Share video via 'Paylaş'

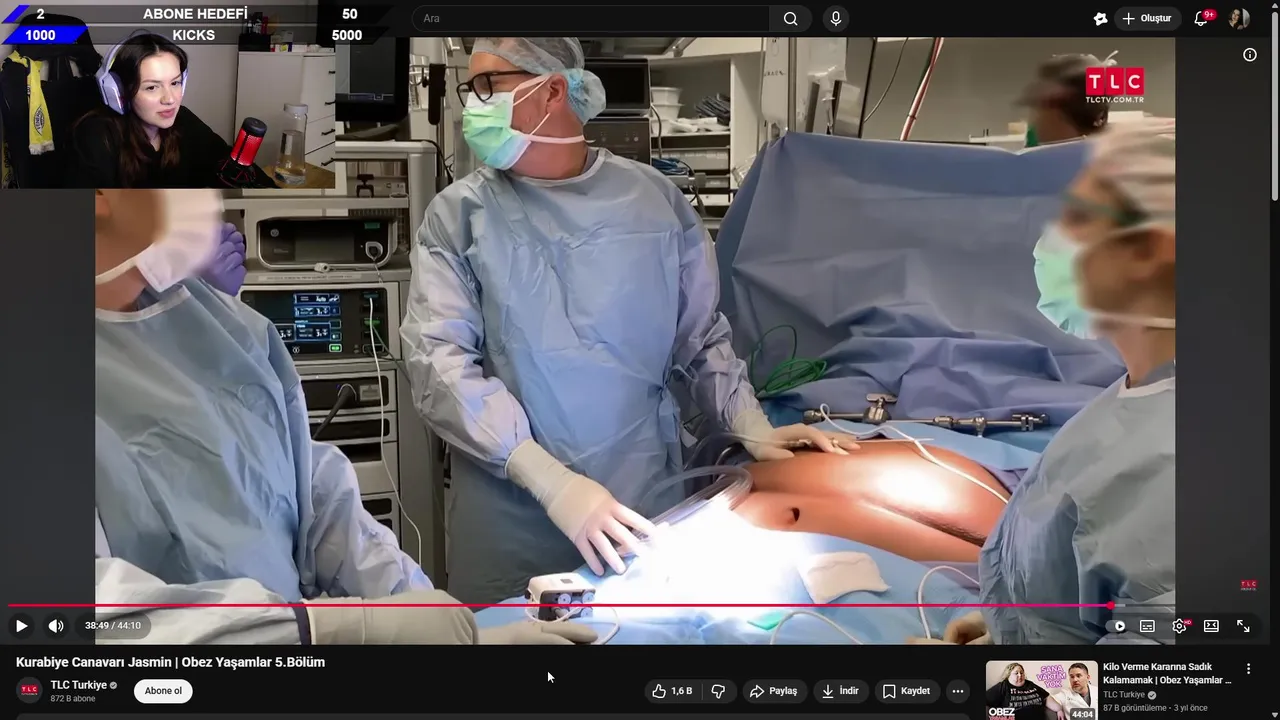(x=774, y=691)
